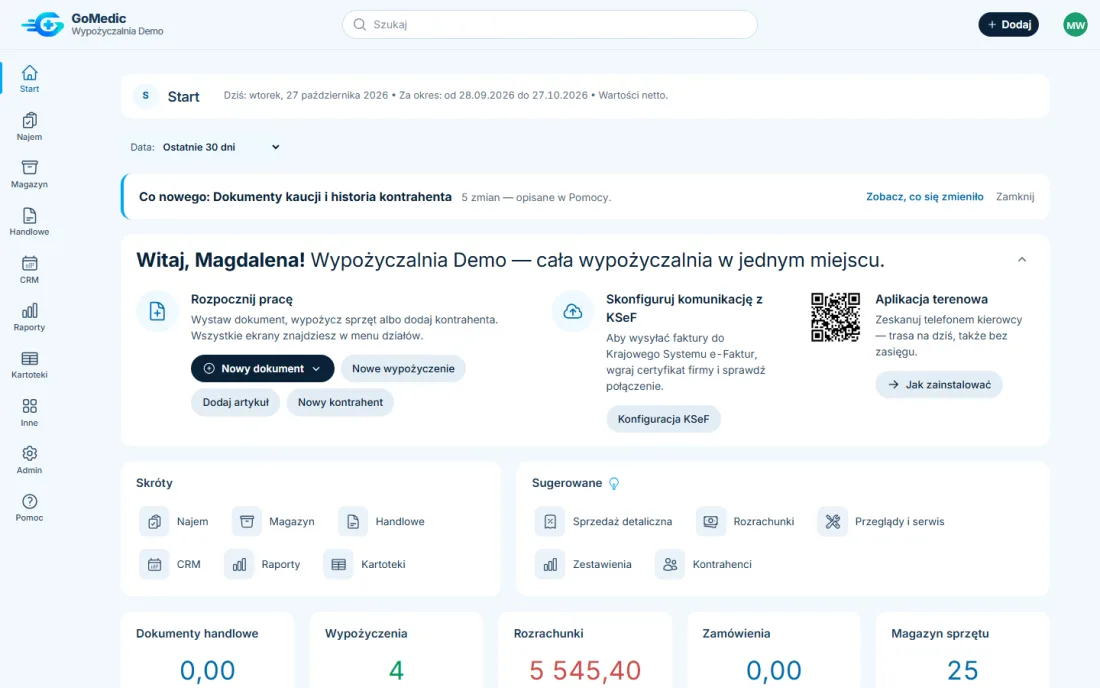This screenshot has width=1100, height=688.
Task: Open Admin settings in sidebar
Action: pyautogui.click(x=29, y=460)
